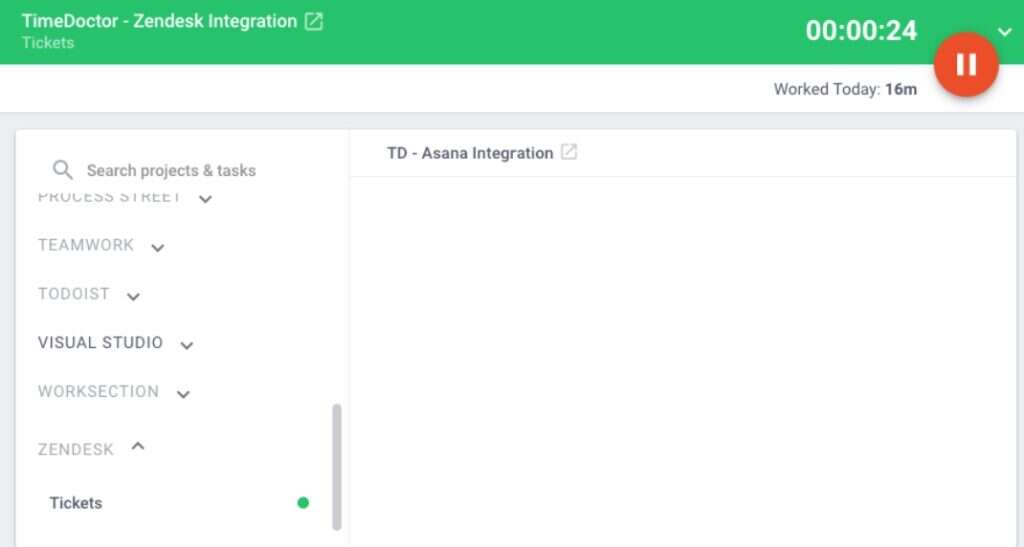This screenshot has width=1024, height=547.
Task: Pause the running timer
Action: click(x=966, y=65)
